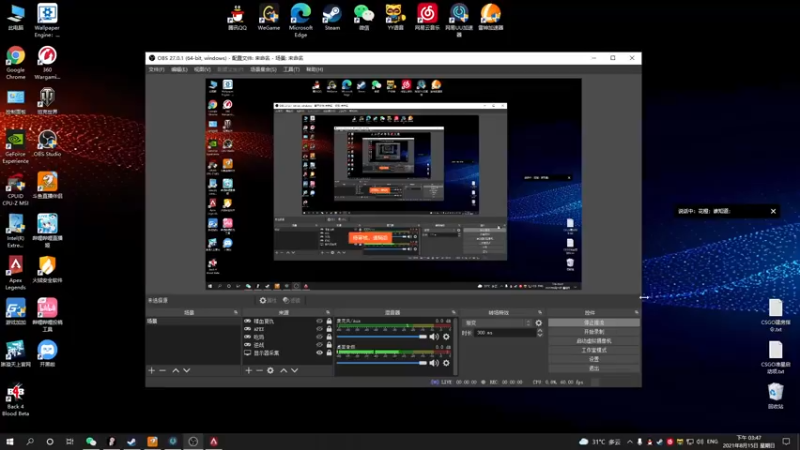Remove the scene with the Scenes panel minus icon
800x450 pixels.
(163, 370)
